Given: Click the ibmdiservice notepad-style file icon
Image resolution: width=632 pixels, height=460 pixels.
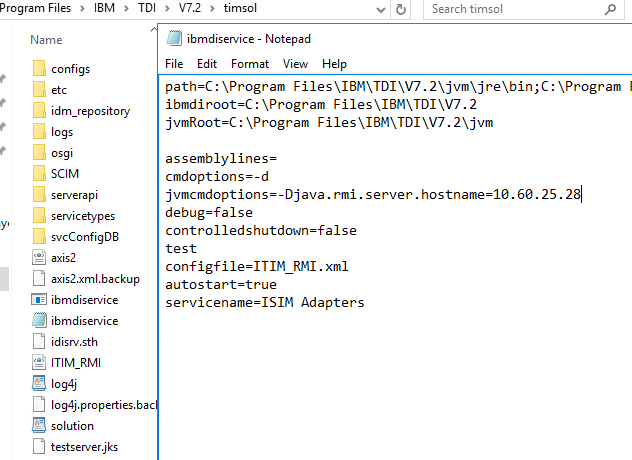Looking at the screenshot, I should [x=39, y=321].
